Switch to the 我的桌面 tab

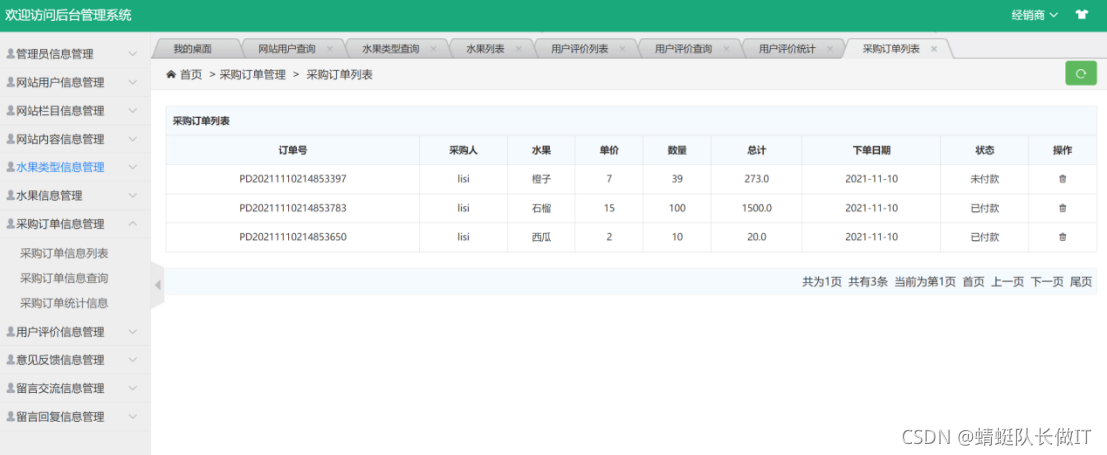[x=193, y=49]
